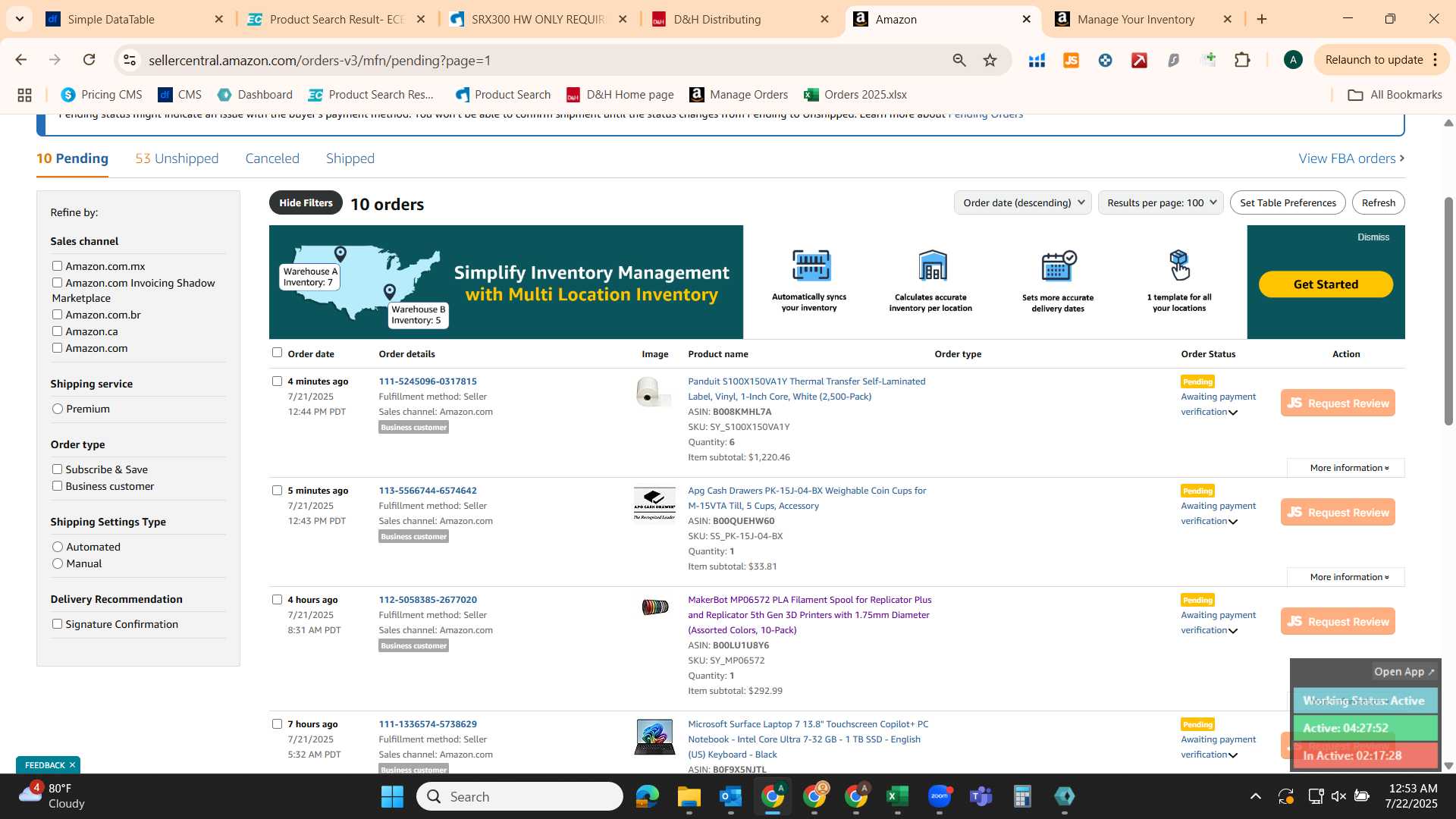Bookmark this page with the star icon
Image resolution: width=1456 pixels, height=819 pixels.
pos(990,60)
